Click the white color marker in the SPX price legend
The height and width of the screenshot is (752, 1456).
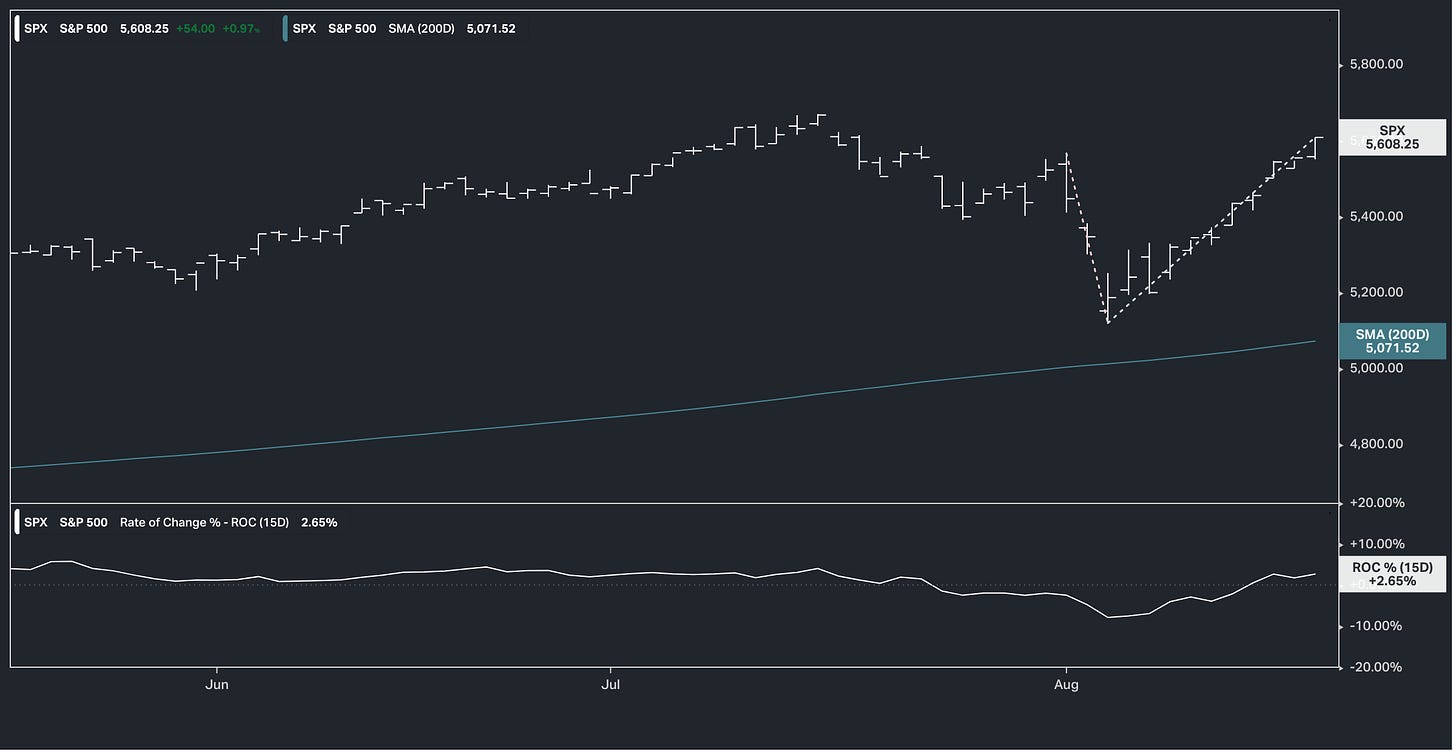16,29
